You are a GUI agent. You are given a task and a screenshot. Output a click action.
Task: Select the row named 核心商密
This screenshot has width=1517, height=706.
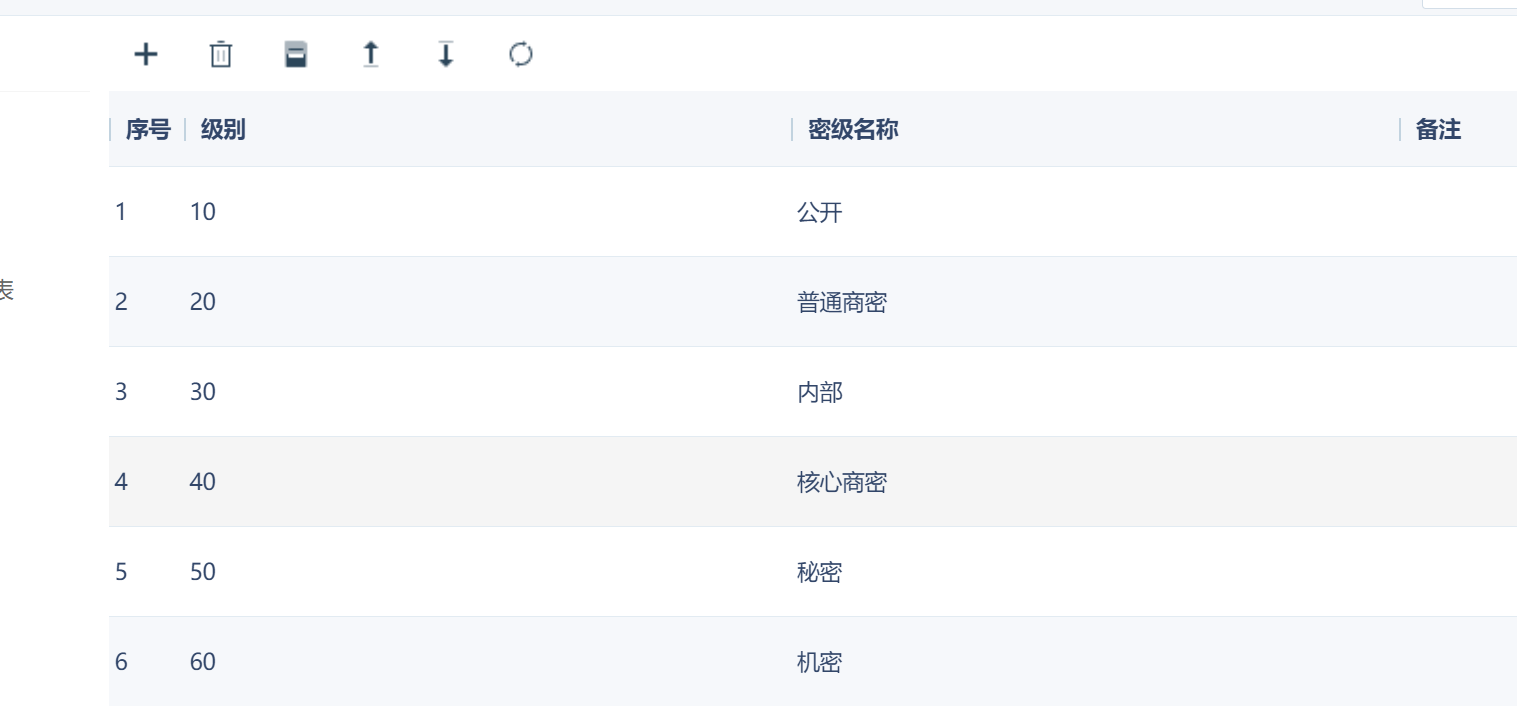(813, 482)
